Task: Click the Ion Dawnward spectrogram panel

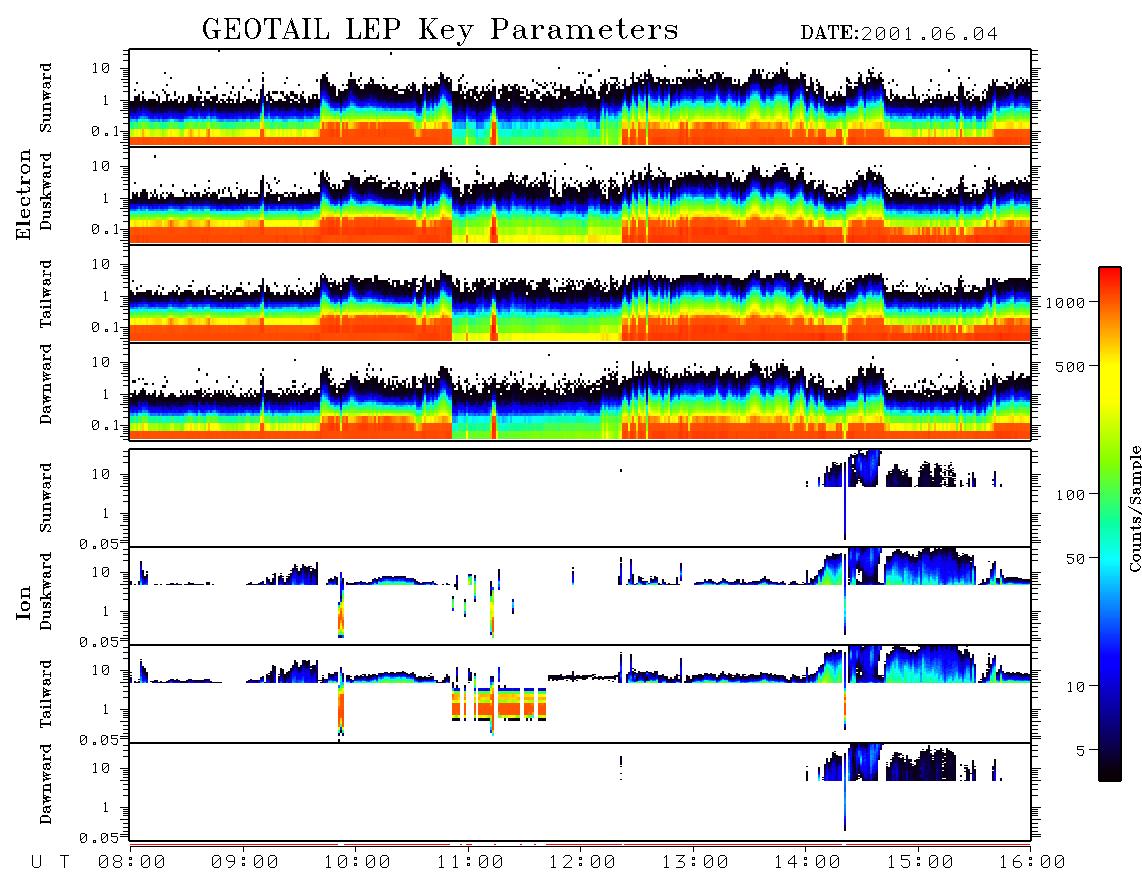Action: [x=580, y=792]
